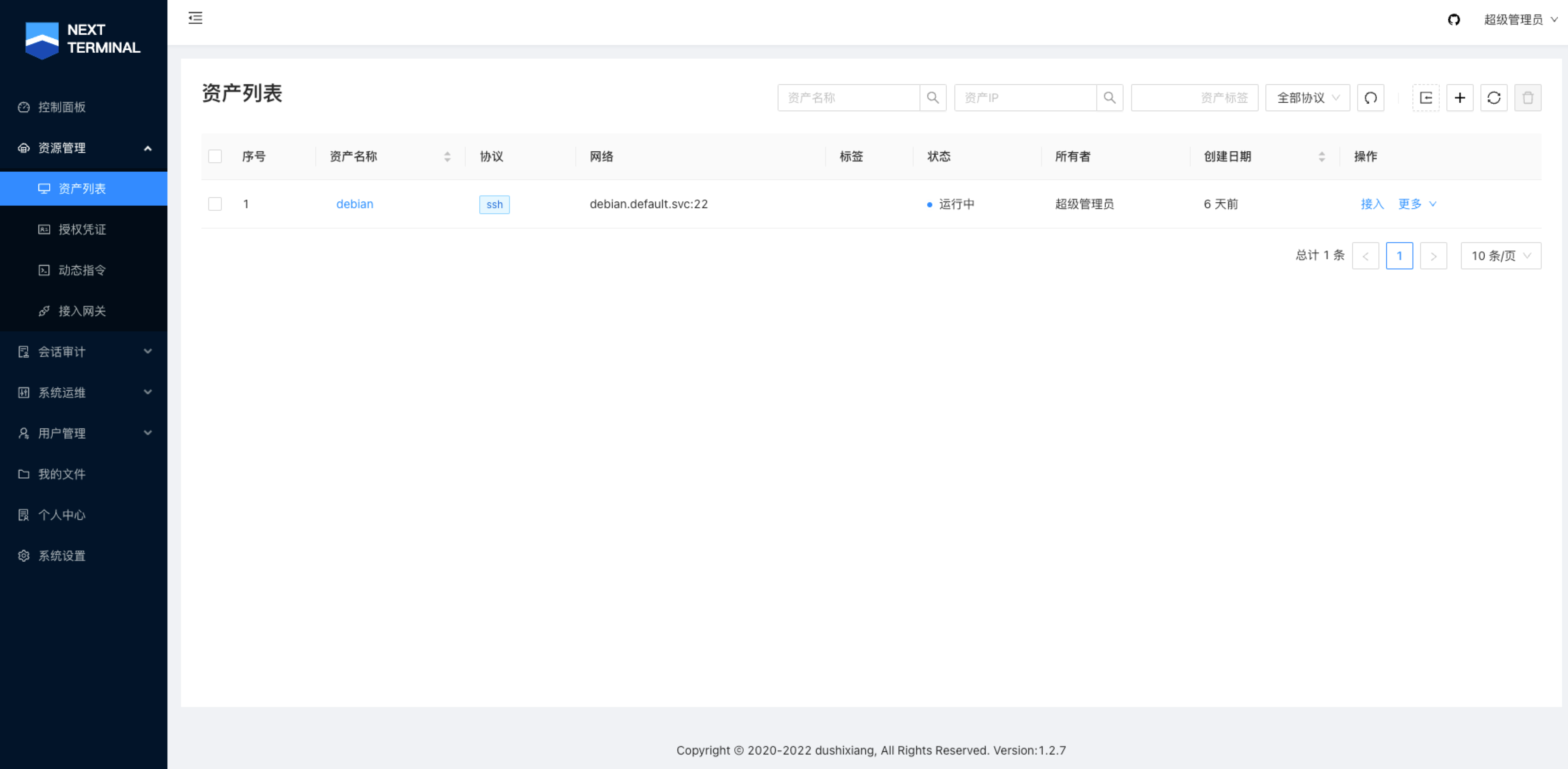Screen dimensions: 1568x769
Task: Click the 资产标签 tag input field
Action: pos(1194,98)
